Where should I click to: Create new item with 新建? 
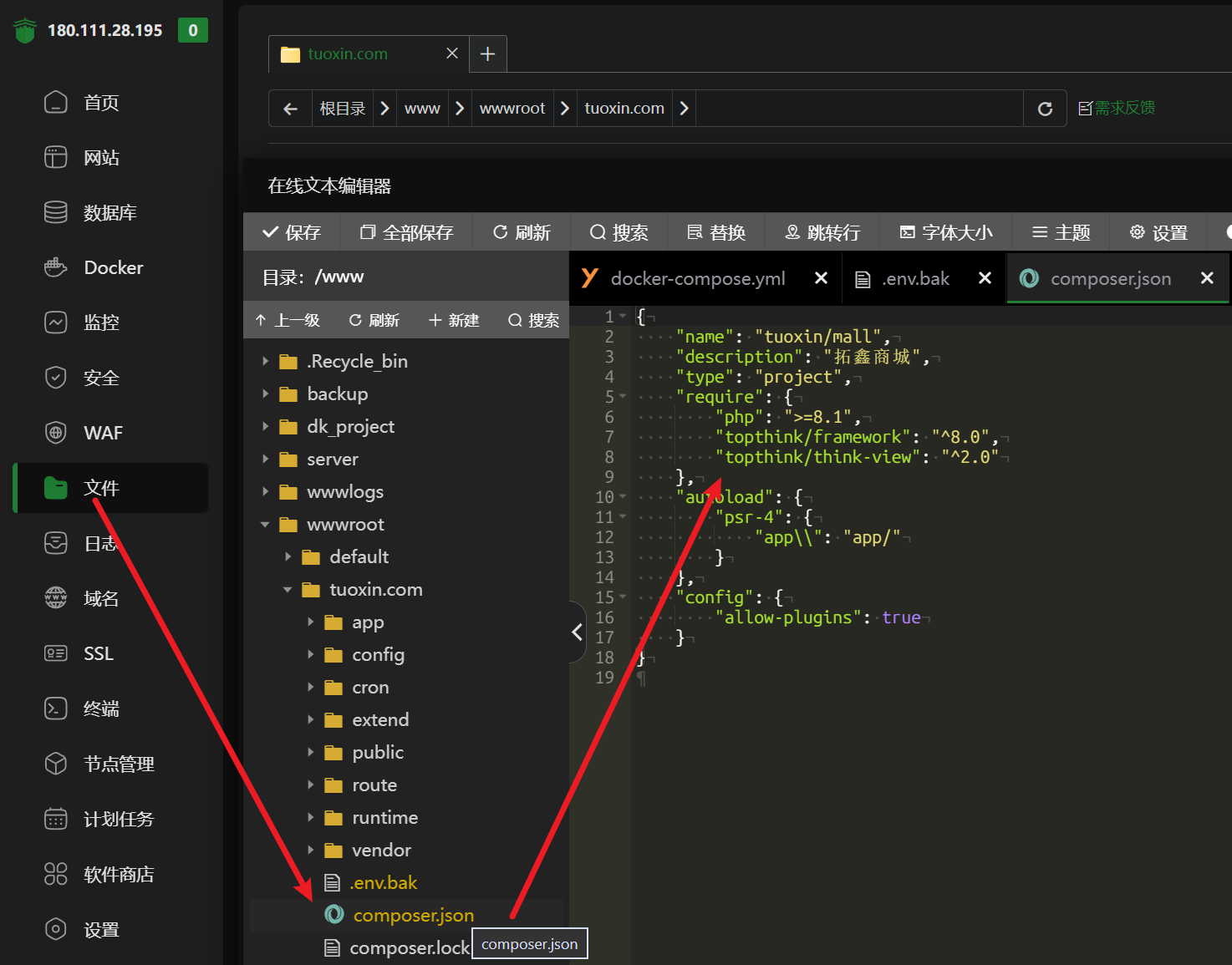(x=454, y=320)
